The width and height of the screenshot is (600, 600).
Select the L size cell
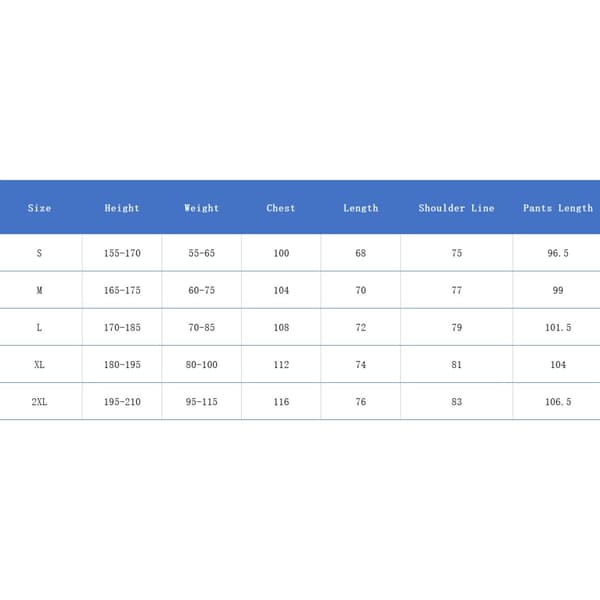point(39,327)
